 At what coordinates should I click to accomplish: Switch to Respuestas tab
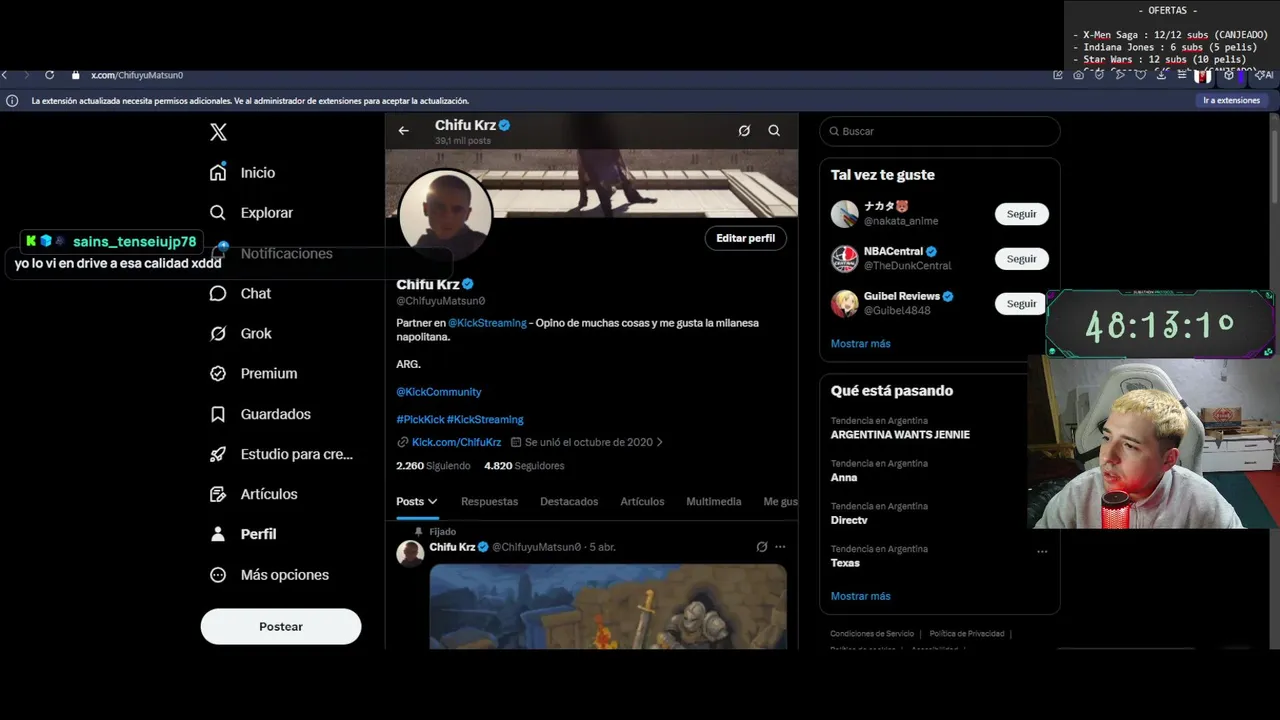click(489, 501)
